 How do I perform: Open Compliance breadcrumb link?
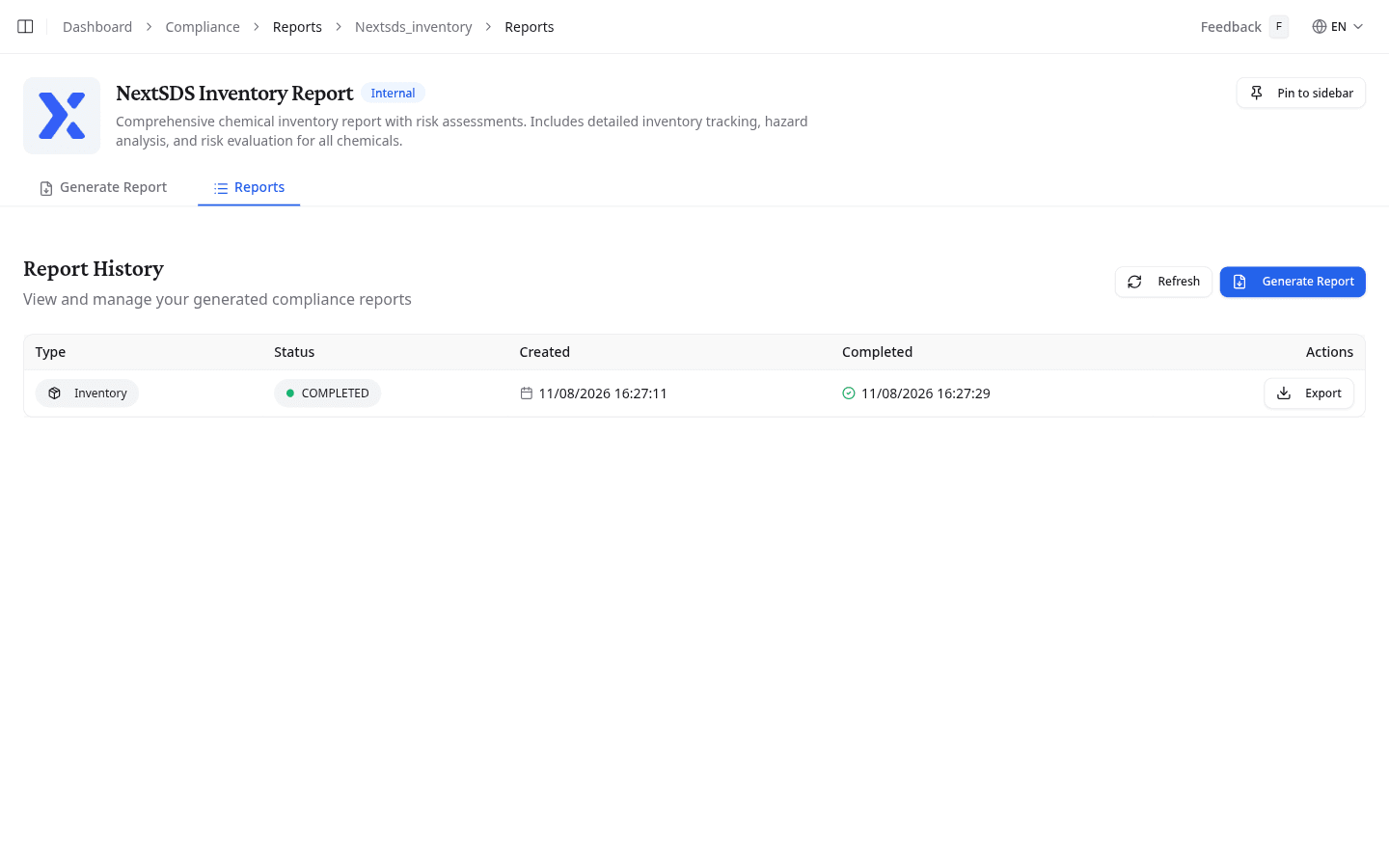(x=203, y=27)
